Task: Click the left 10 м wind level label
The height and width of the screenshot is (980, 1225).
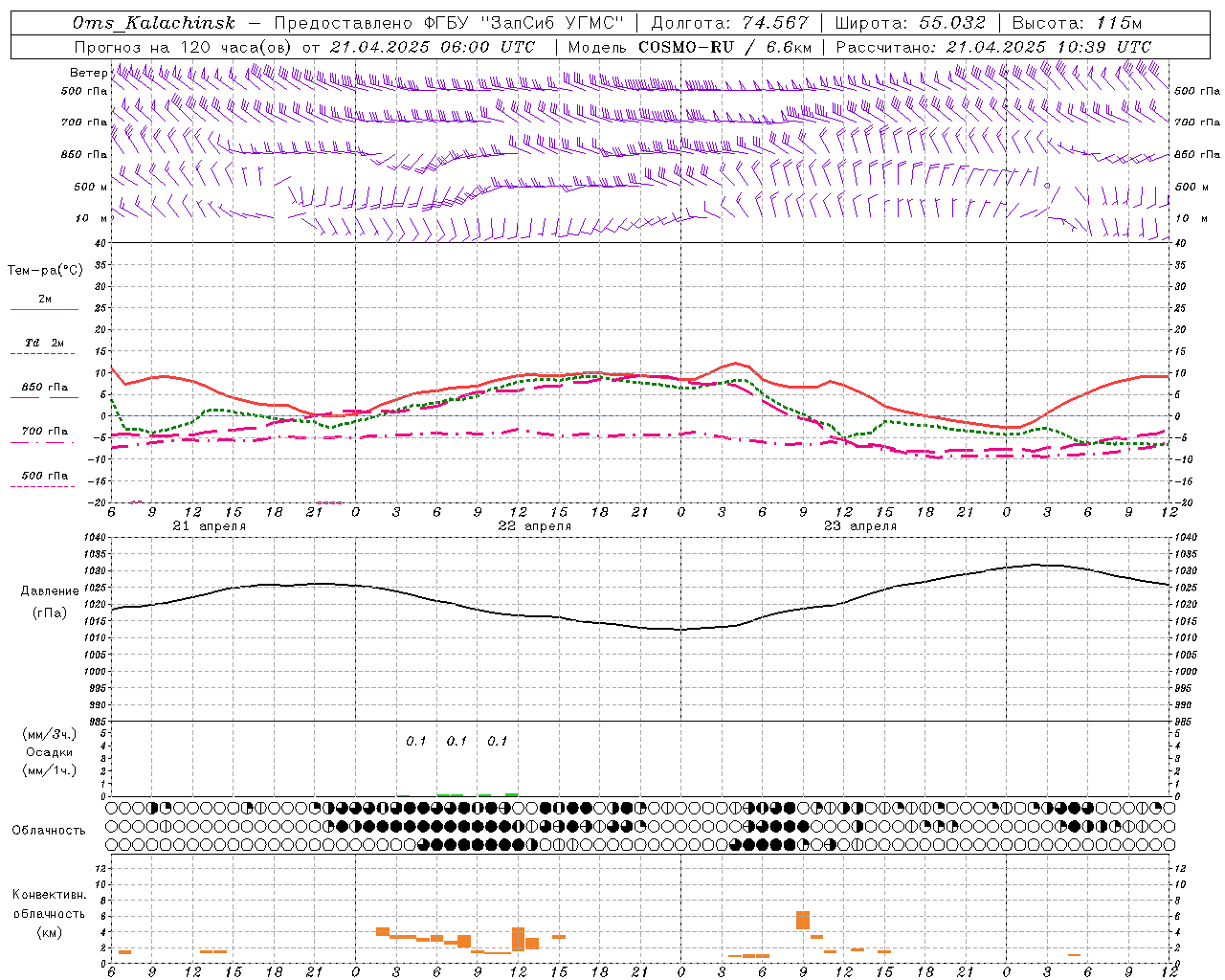Action: click(92, 218)
